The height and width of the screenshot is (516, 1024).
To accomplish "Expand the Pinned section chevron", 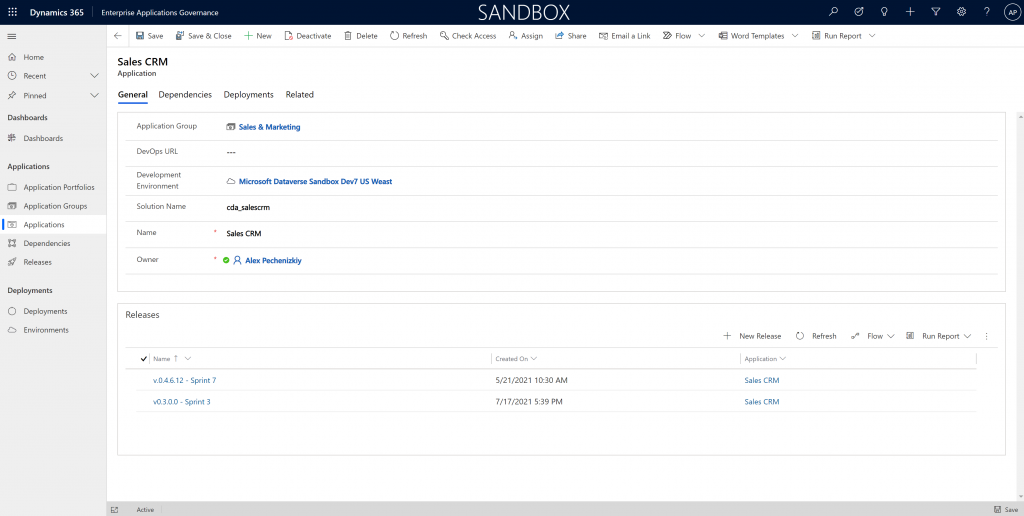I will pos(94,96).
